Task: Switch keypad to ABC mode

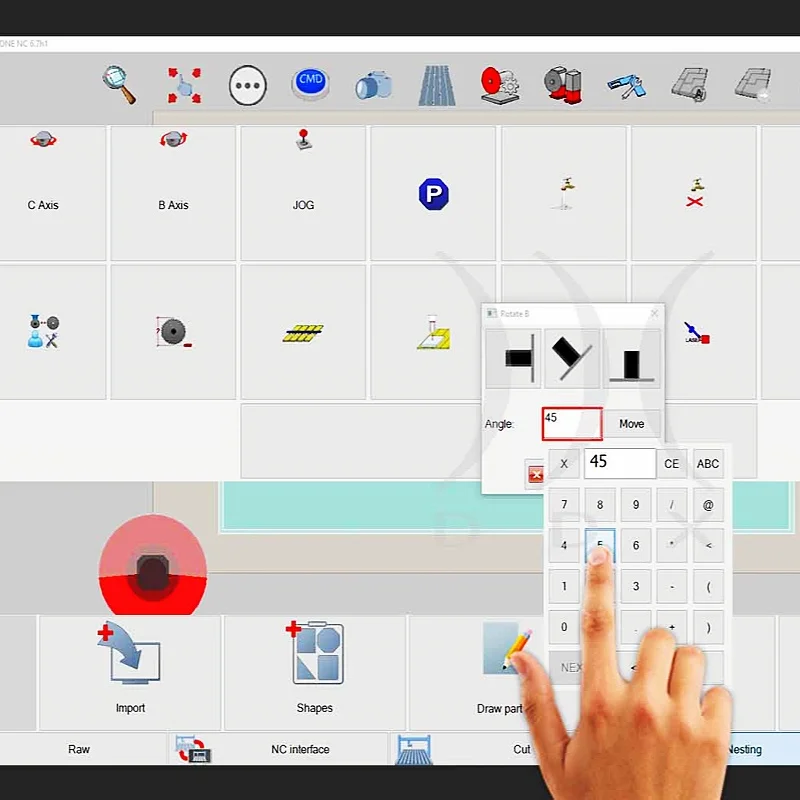Action: 708,464
